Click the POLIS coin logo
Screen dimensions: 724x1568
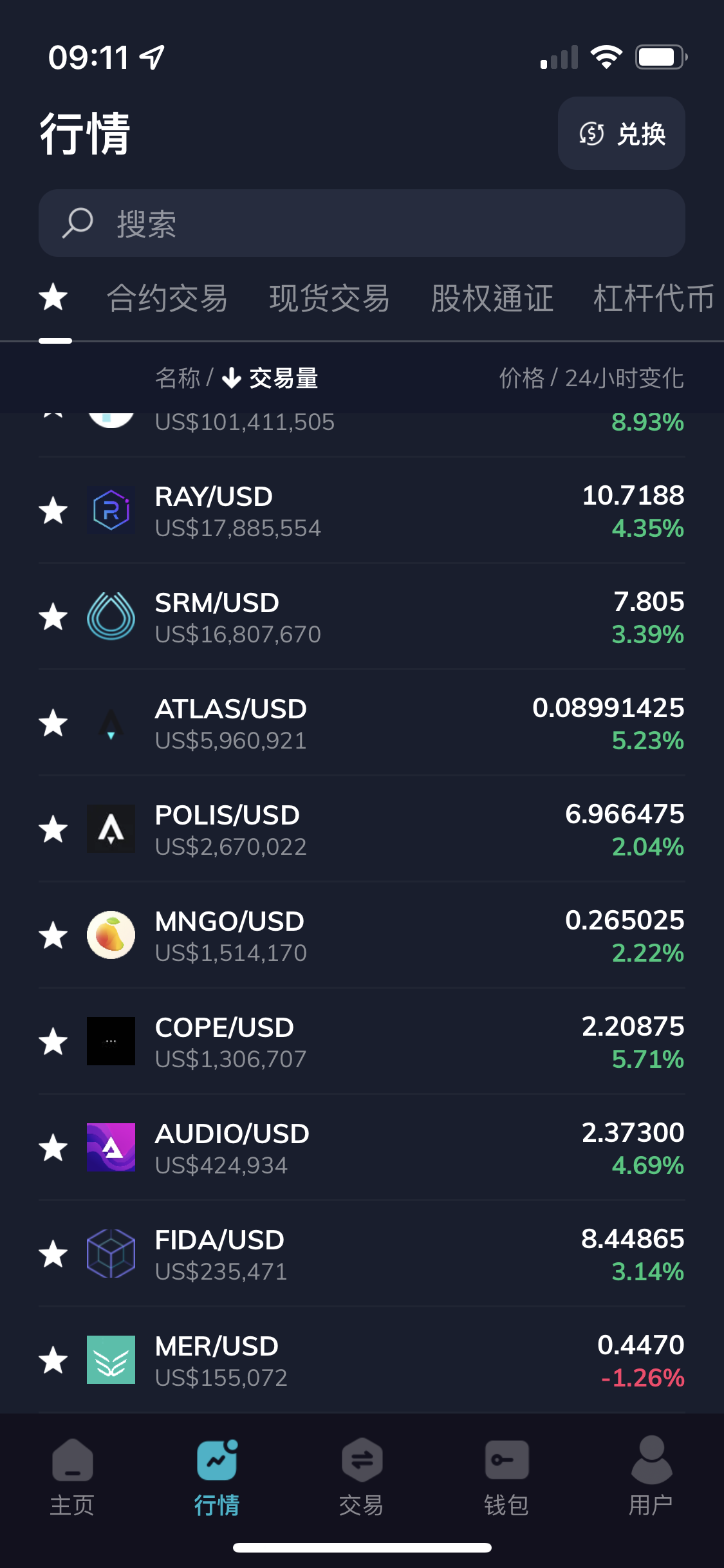click(111, 829)
